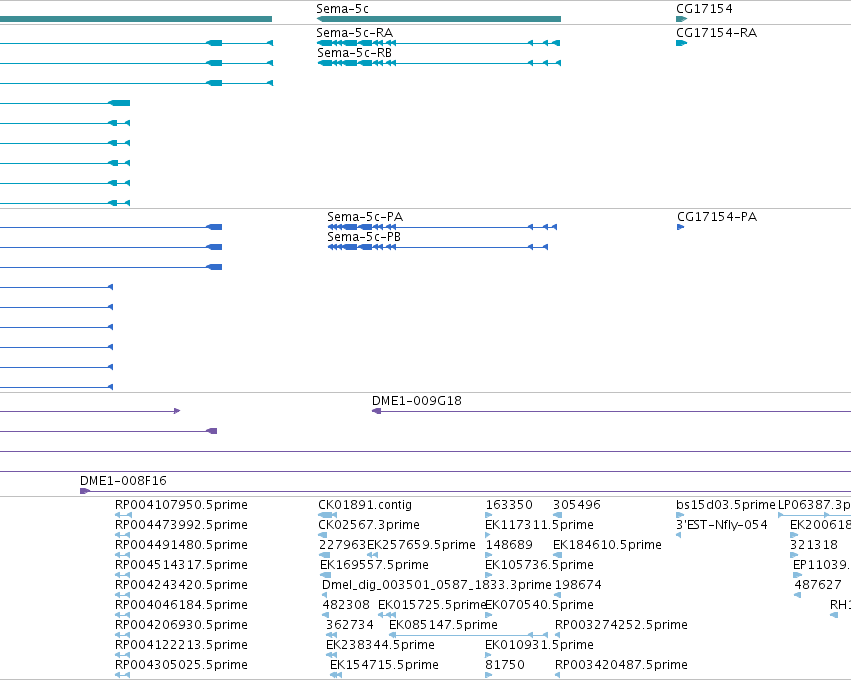Image resolution: width=851 pixels, height=680 pixels.
Task: Click the EK070540.5prime label
Action: point(539,605)
